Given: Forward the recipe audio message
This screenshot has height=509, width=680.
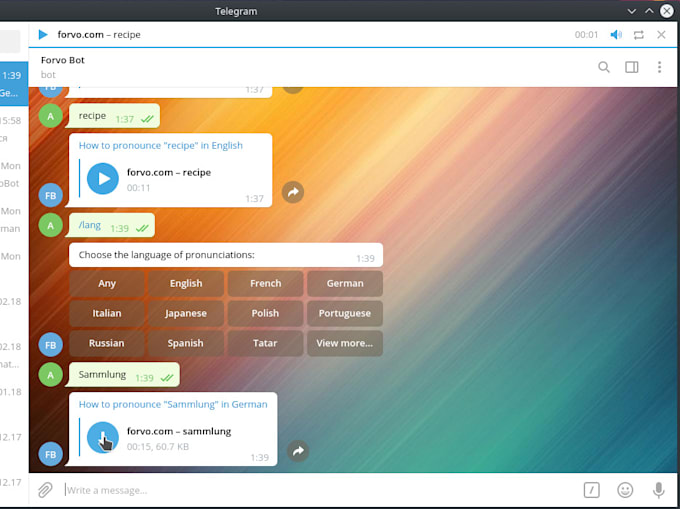Looking at the screenshot, I should click(x=293, y=192).
